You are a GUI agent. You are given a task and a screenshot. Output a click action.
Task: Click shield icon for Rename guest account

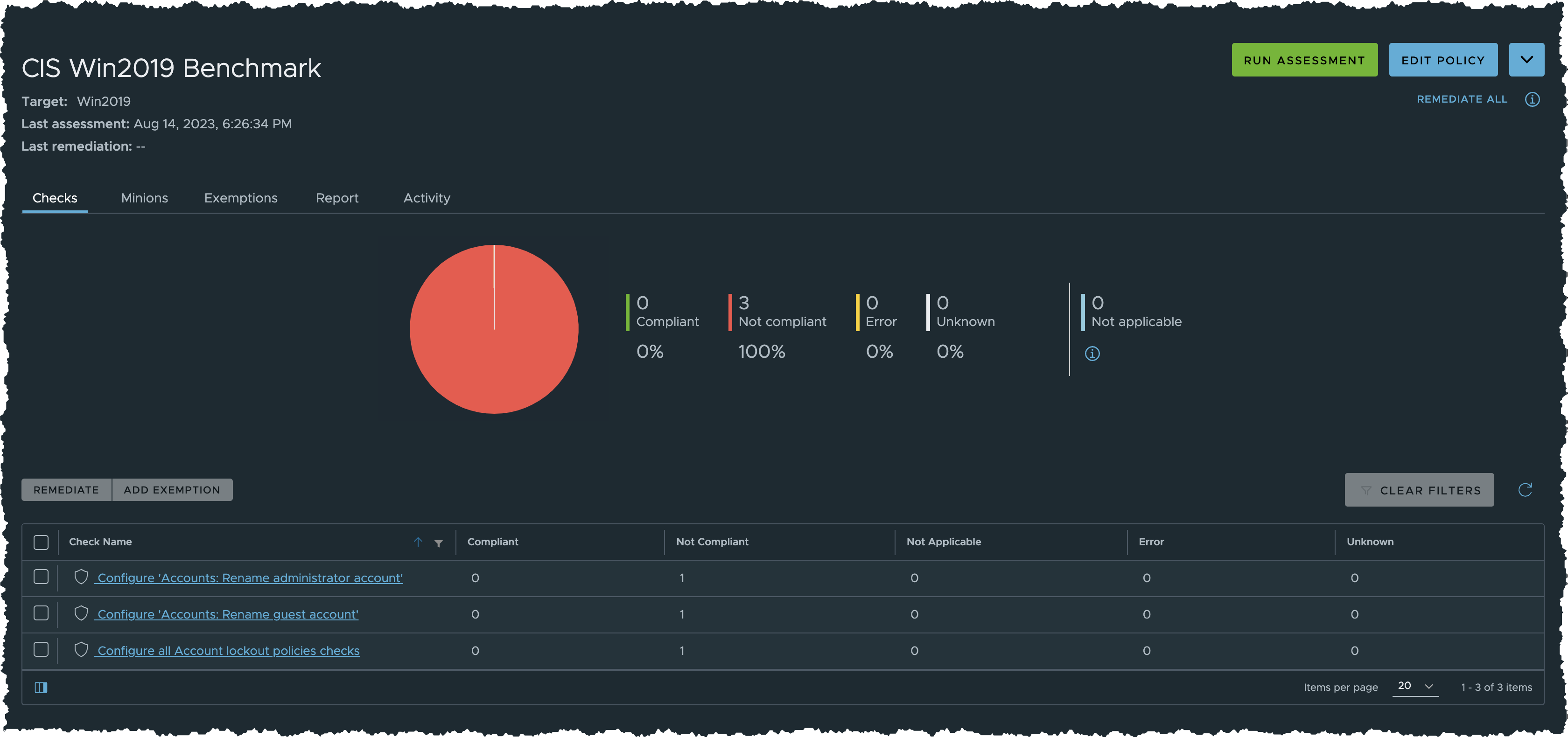coord(81,613)
